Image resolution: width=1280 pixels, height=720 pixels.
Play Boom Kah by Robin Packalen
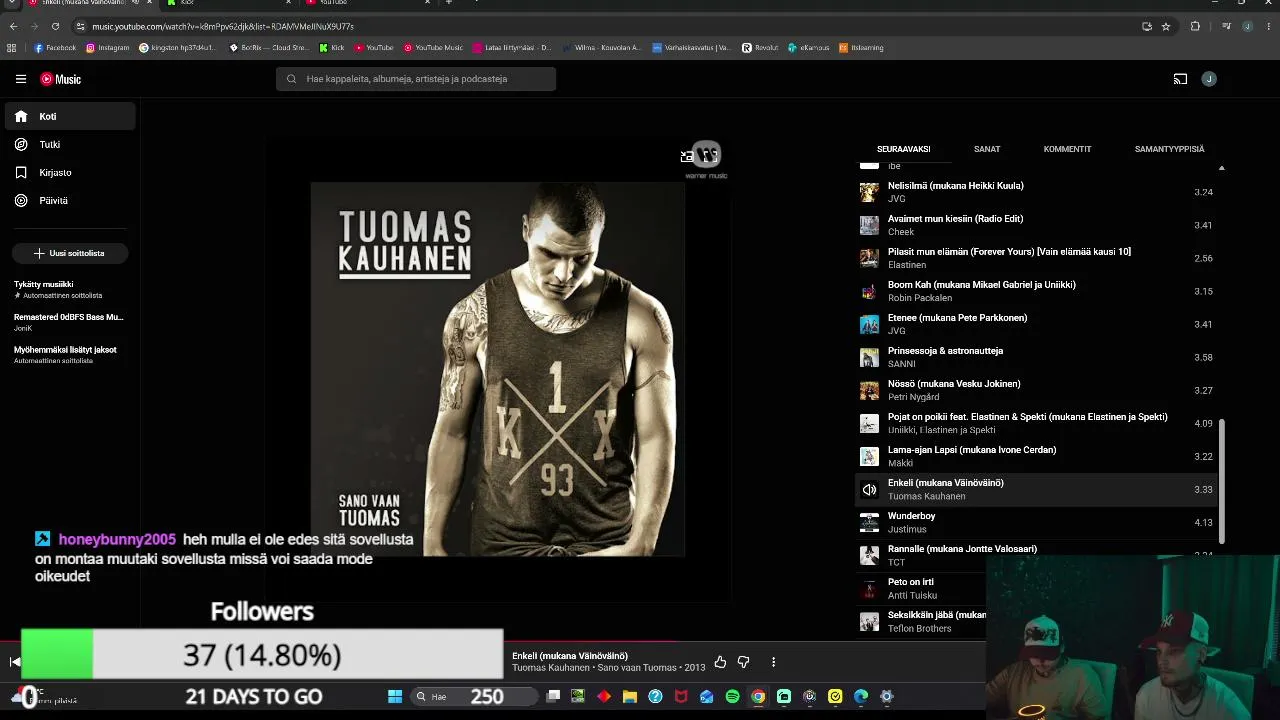pos(1038,291)
